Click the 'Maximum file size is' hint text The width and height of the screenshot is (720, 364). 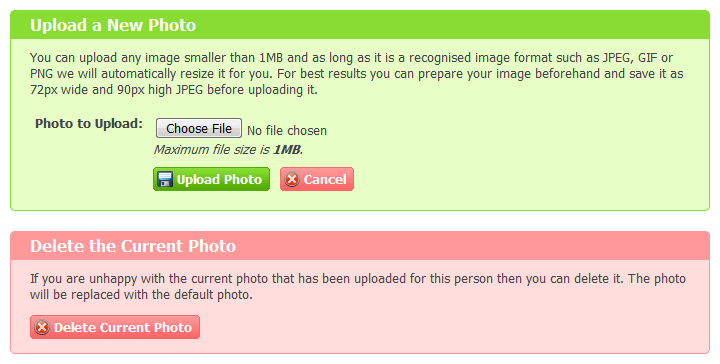pos(212,150)
